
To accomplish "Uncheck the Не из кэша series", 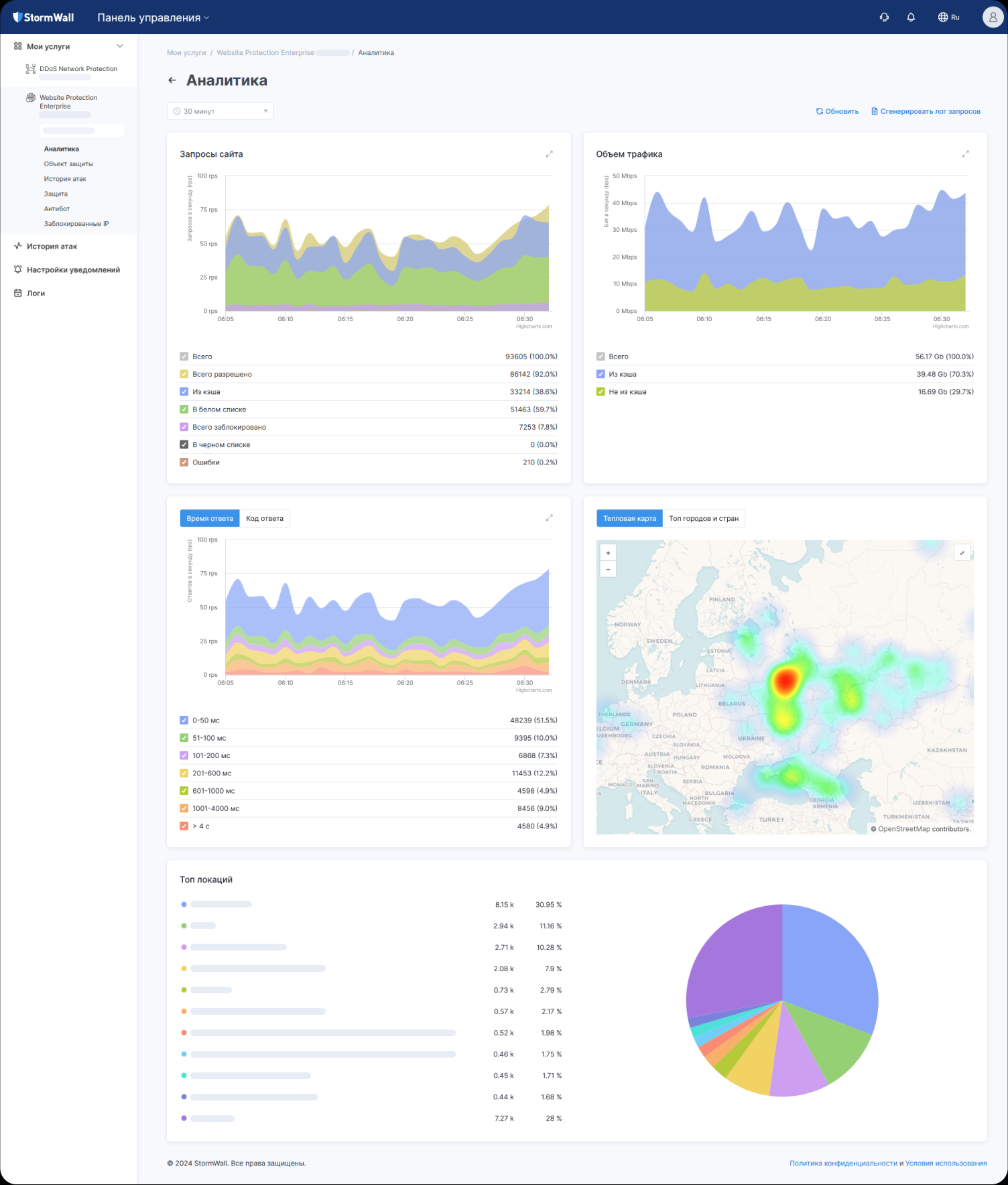I will pyautogui.click(x=601, y=392).
